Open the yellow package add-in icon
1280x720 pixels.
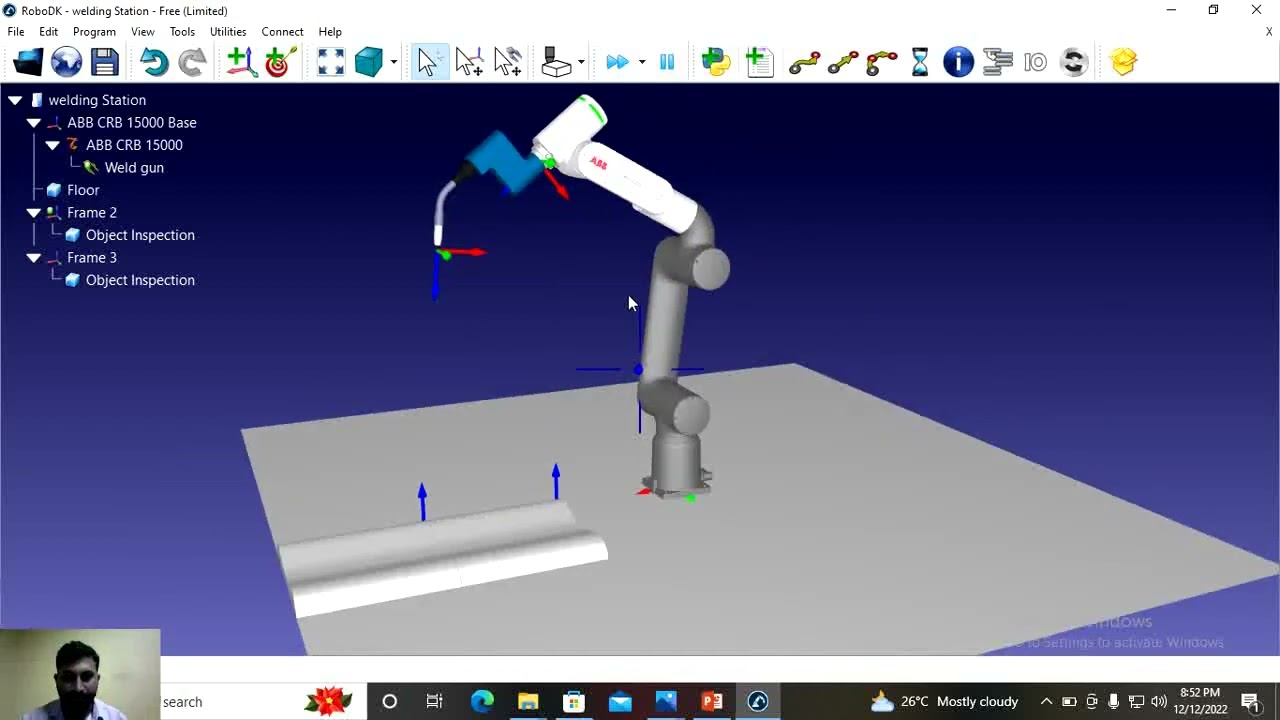point(1123,62)
